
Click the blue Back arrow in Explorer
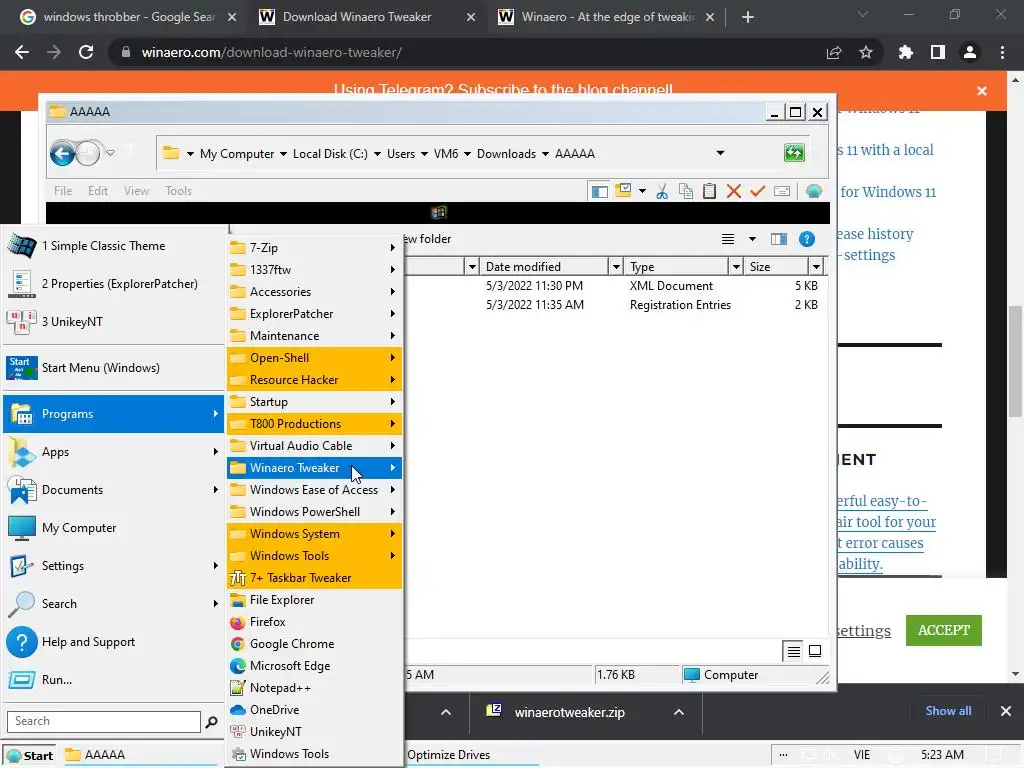pyautogui.click(x=63, y=154)
